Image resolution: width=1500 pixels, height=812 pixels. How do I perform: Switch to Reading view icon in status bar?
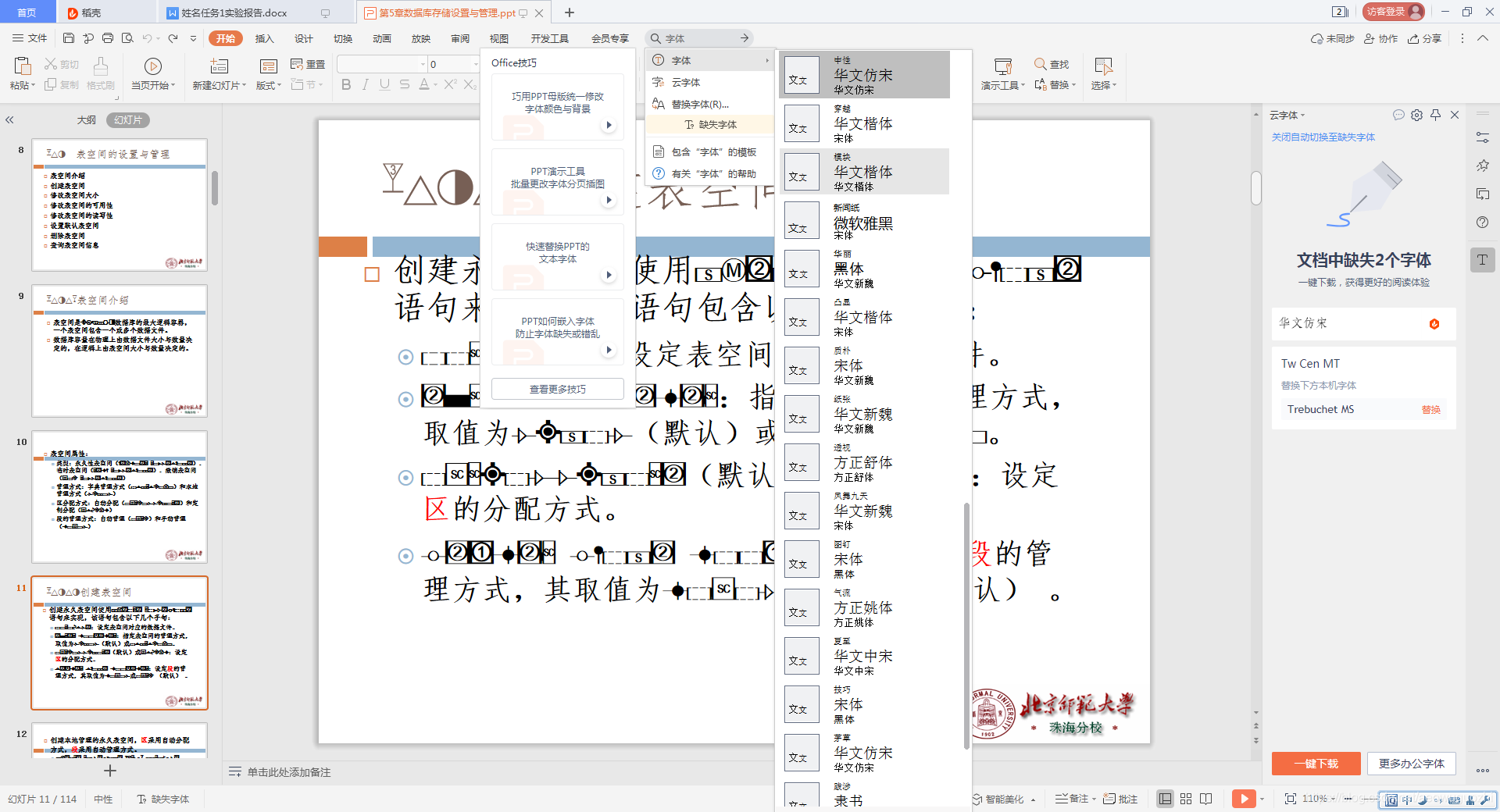click(1206, 799)
